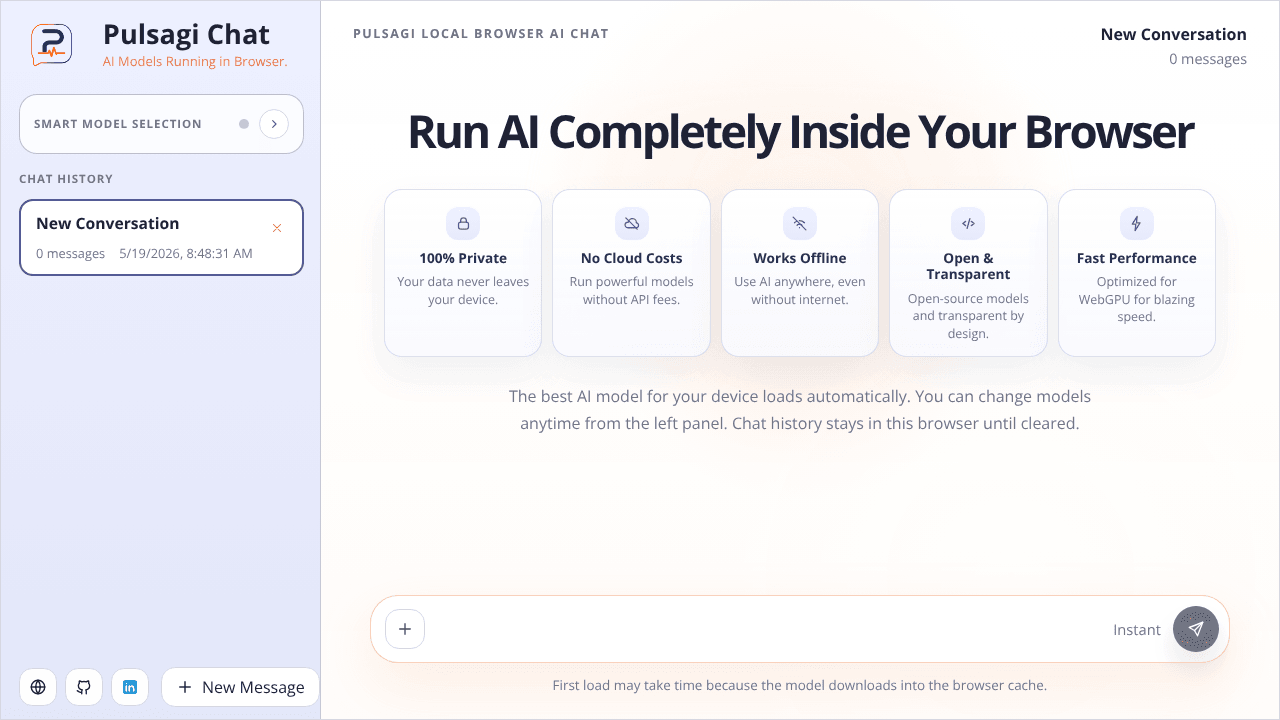Viewport: 1280px width, 720px height.
Task: Click the plus attachment button in composer
Action: tap(405, 629)
